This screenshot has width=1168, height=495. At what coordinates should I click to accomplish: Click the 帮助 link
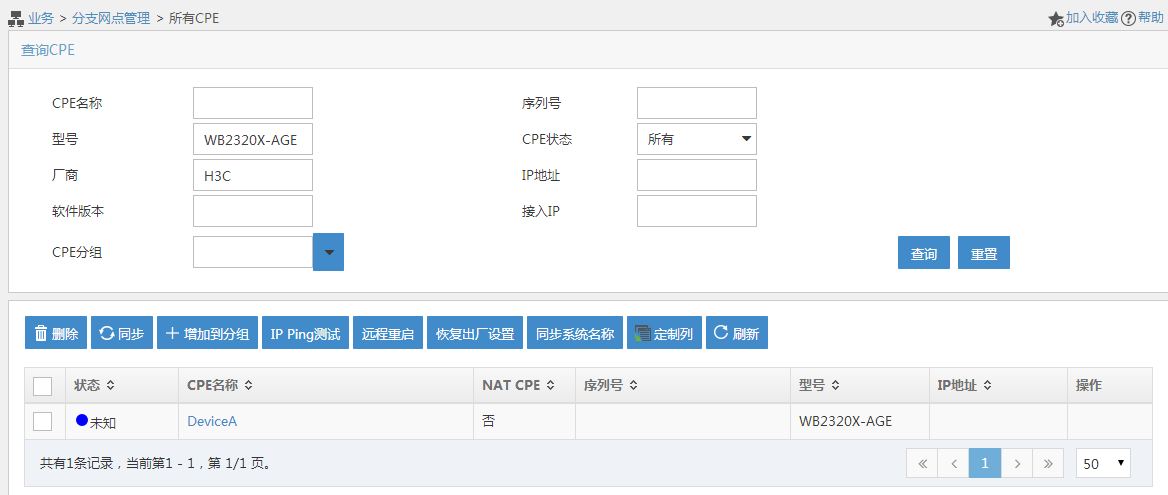pos(1150,18)
